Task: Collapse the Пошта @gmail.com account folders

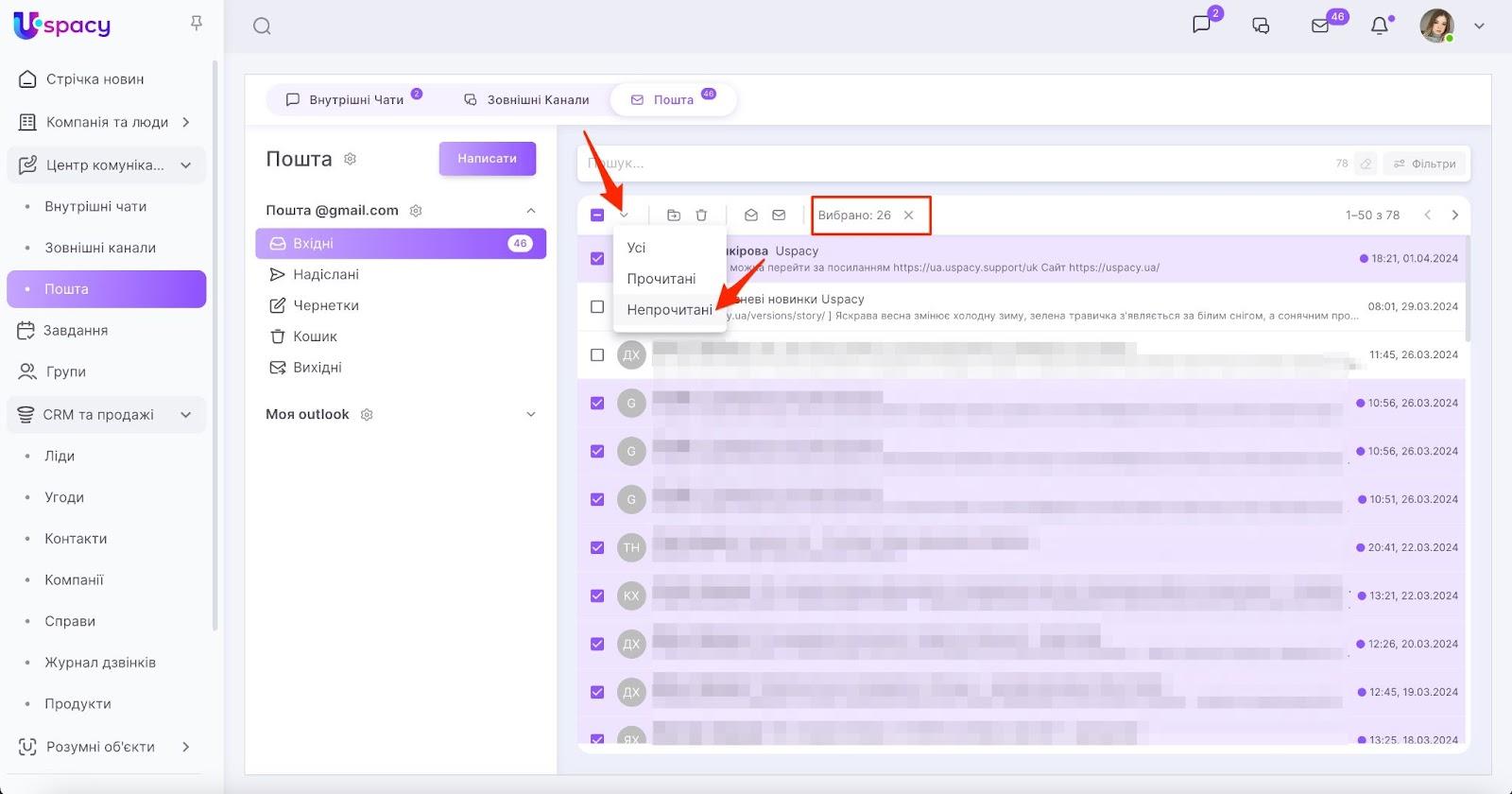Action: click(x=530, y=211)
